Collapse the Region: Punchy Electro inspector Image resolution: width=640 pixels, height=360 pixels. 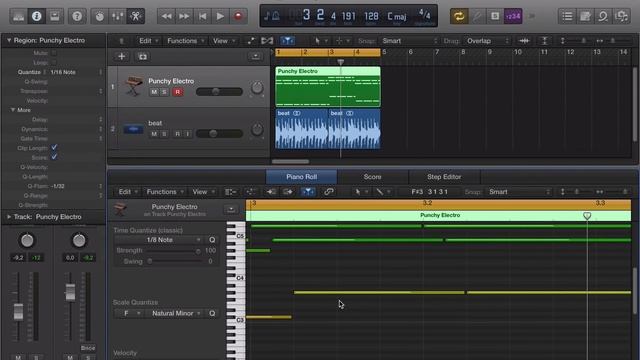tap(9, 40)
